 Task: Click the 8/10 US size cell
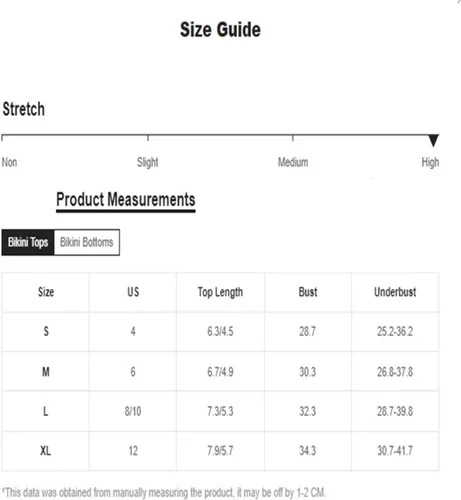133,411
